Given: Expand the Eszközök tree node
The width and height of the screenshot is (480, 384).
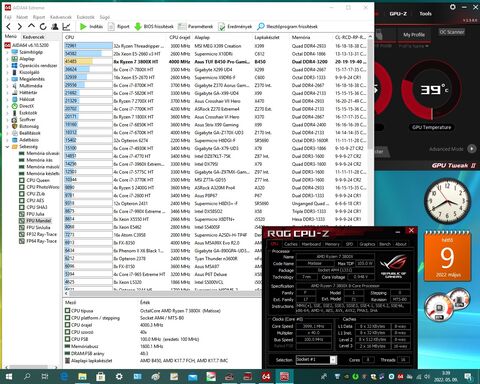Looking at the screenshot, I should [x=8, y=113].
